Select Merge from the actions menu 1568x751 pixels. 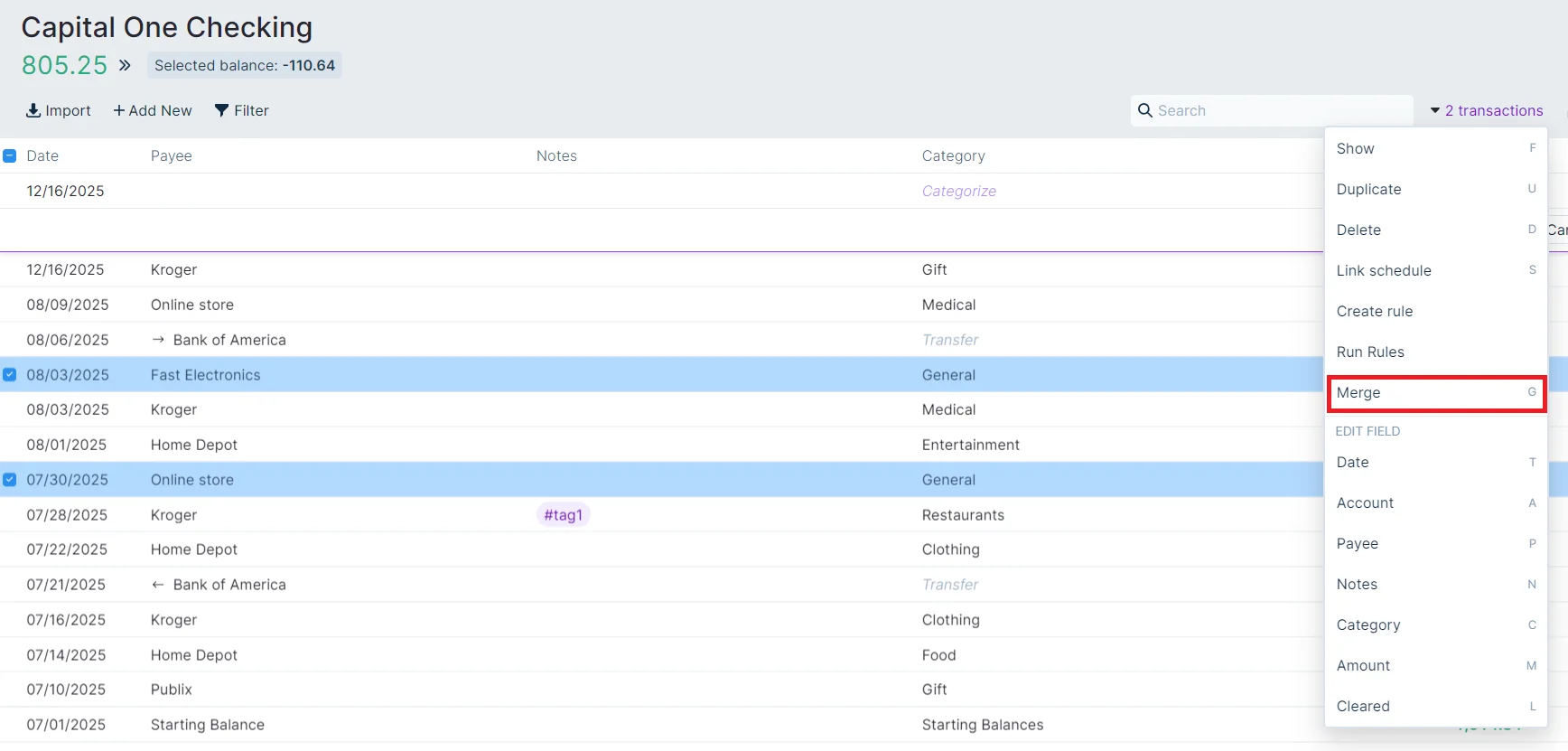pyautogui.click(x=1435, y=393)
